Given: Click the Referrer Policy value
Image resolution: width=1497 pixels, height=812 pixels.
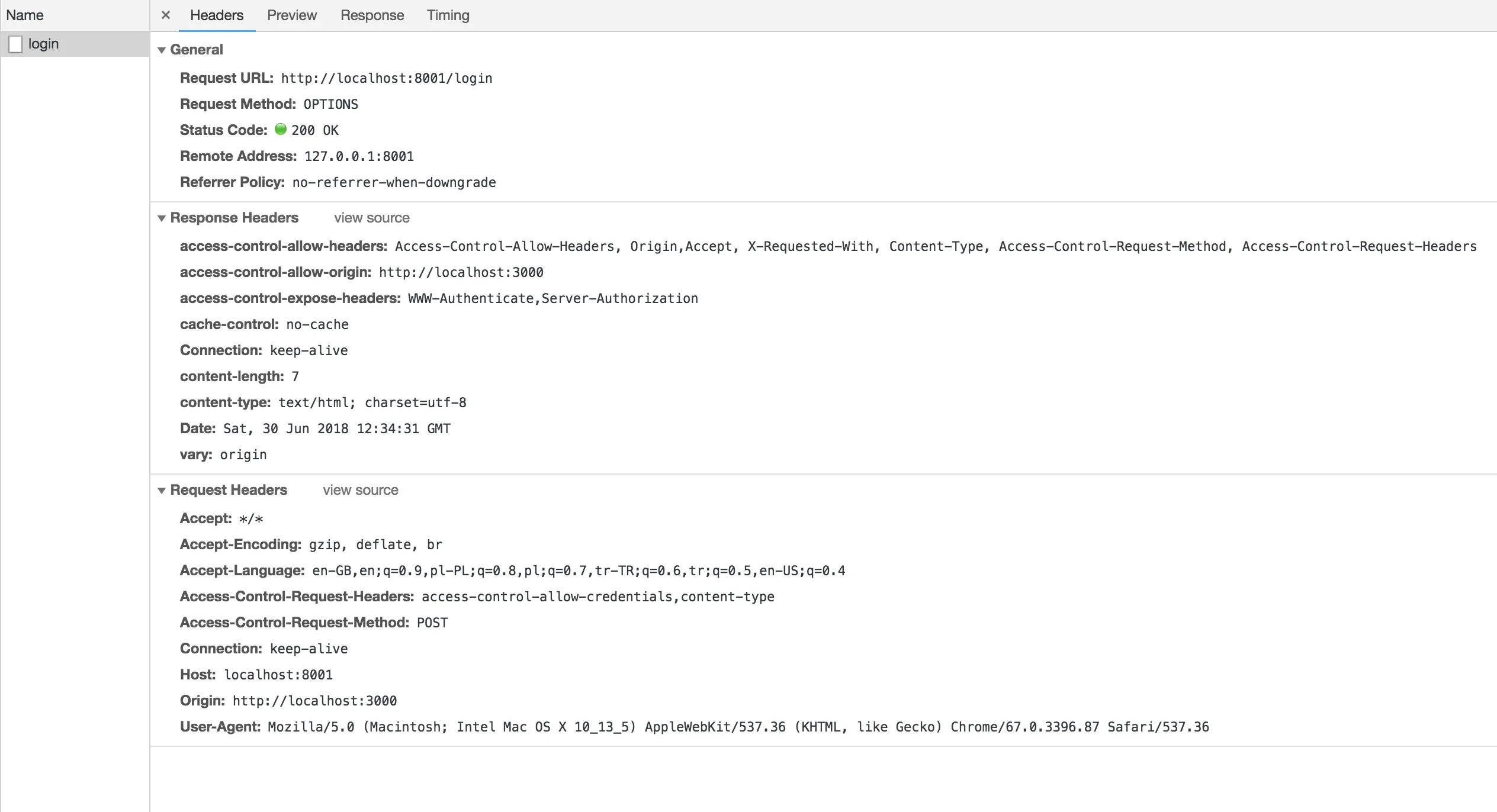Looking at the screenshot, I should click(394, 182).
